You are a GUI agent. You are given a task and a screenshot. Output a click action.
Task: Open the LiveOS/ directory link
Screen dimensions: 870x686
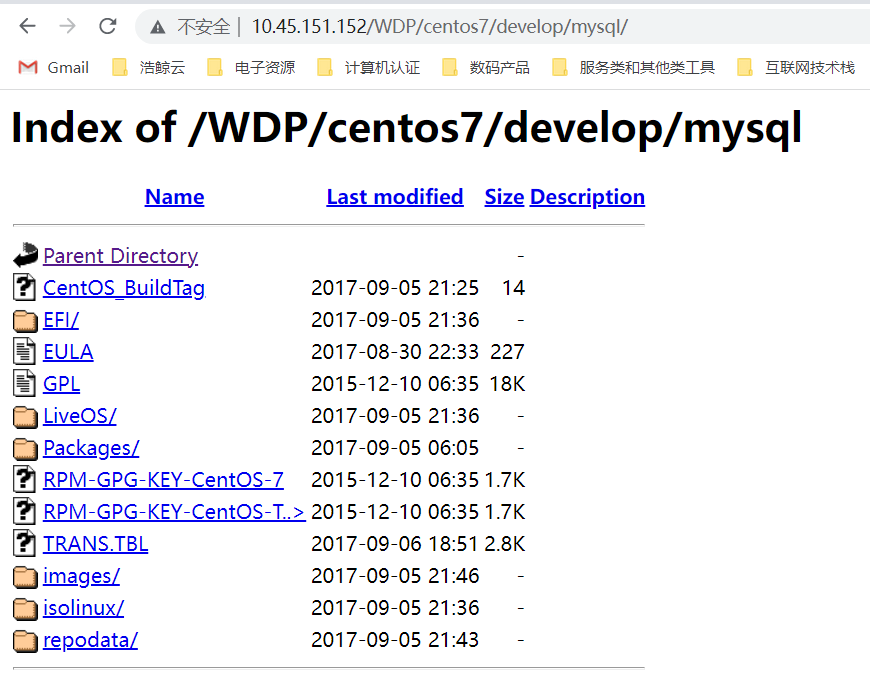(79, 416)
